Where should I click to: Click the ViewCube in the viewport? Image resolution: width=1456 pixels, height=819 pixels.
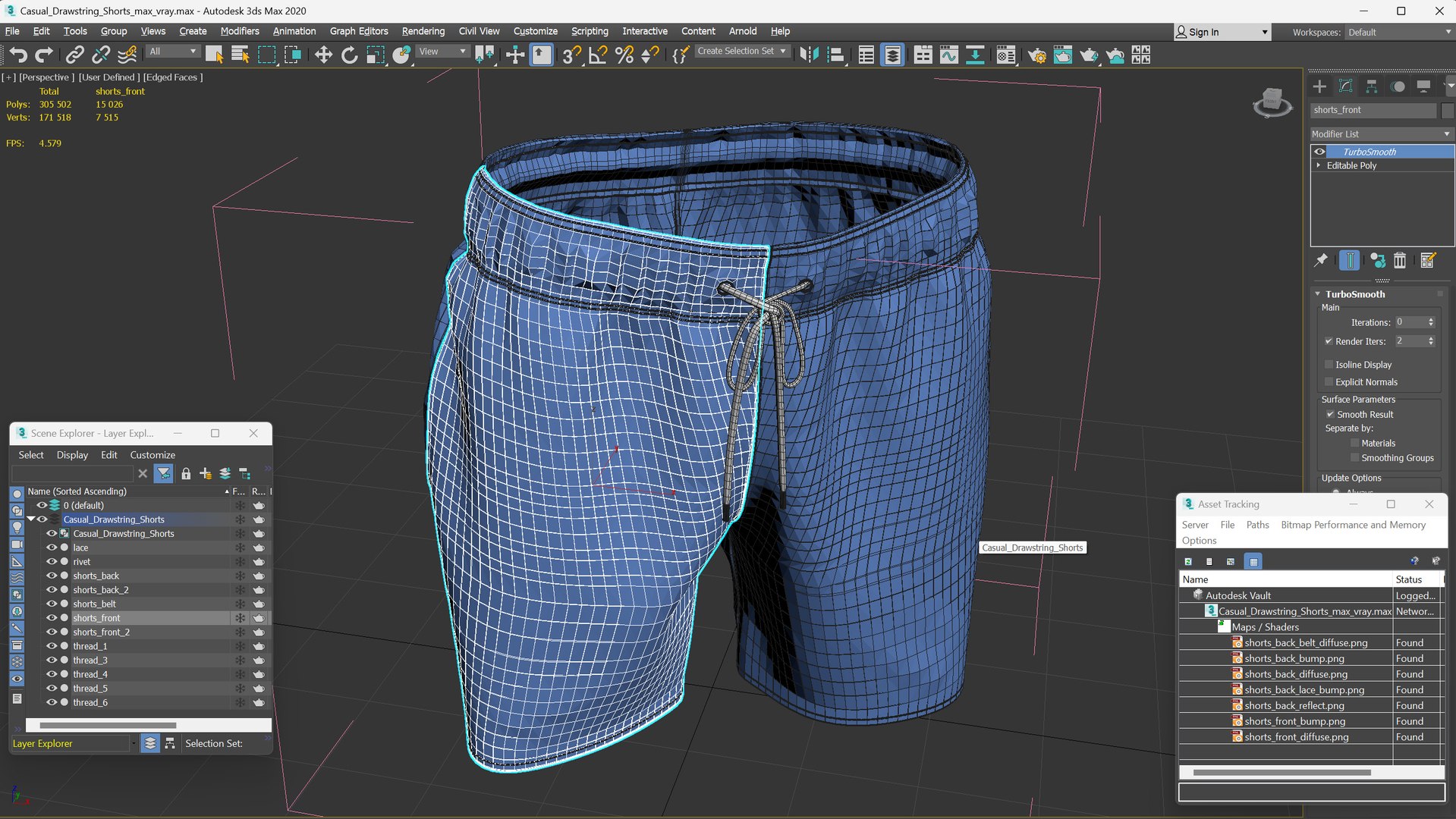[x=1272, y=102]
